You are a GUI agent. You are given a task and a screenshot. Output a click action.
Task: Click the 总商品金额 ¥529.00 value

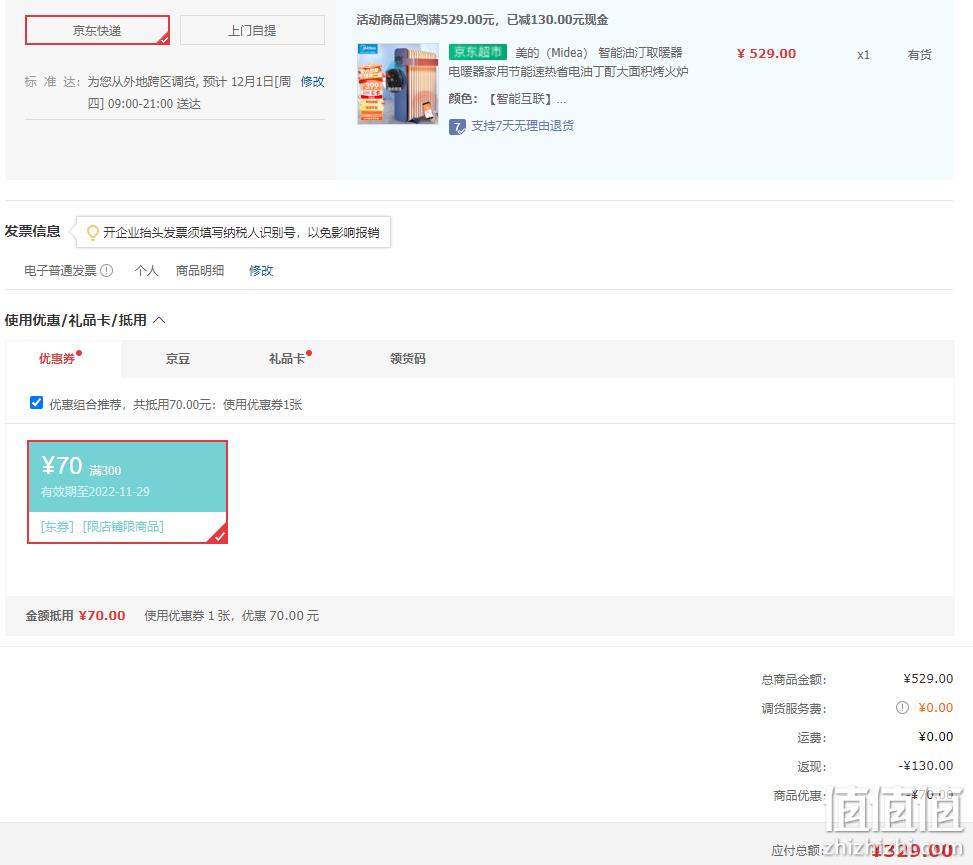coord(928,679)
